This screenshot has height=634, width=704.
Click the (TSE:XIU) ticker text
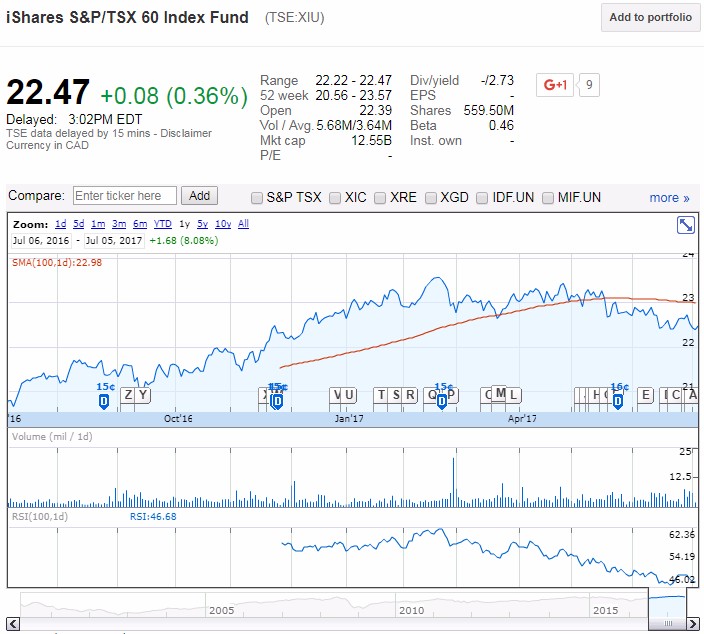pyautogui.click(x=295, y=18)
